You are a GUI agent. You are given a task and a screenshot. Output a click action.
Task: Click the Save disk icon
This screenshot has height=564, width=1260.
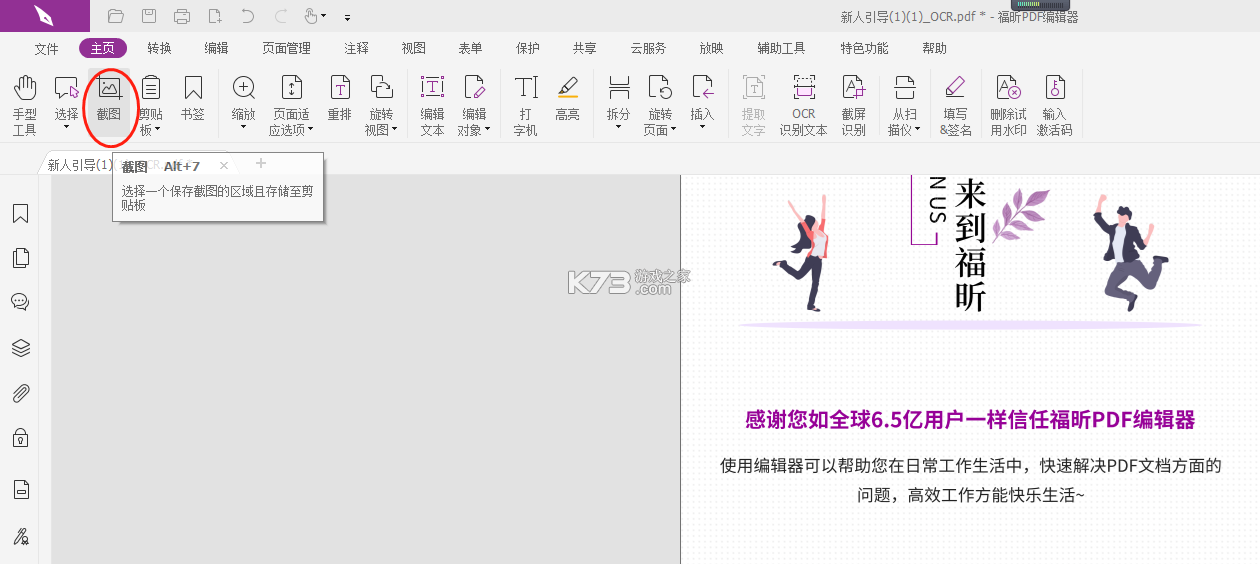[x=148, y=16]
